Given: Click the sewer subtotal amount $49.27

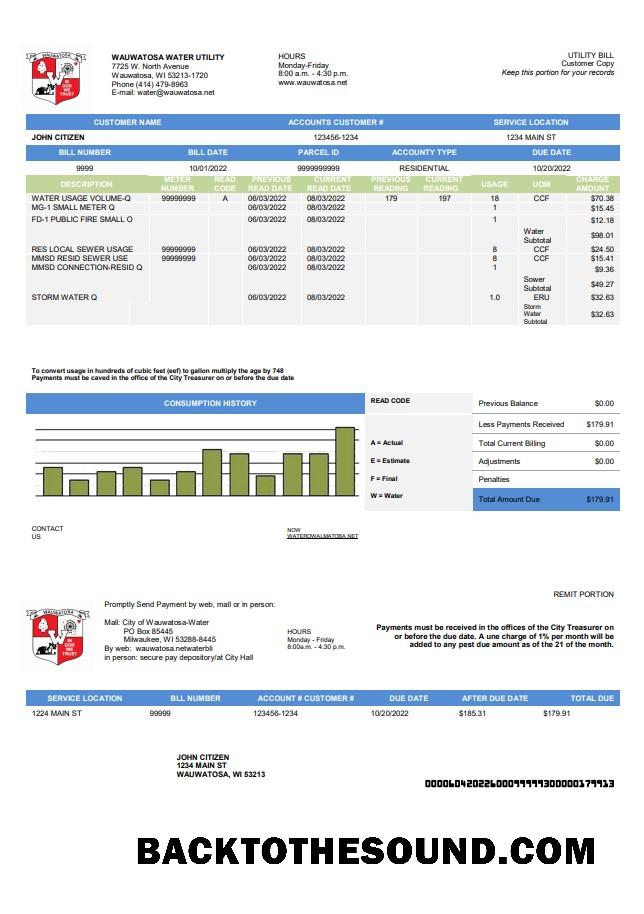Looking at the screenshot, I should pyautogui.click(x=602, y=284).
